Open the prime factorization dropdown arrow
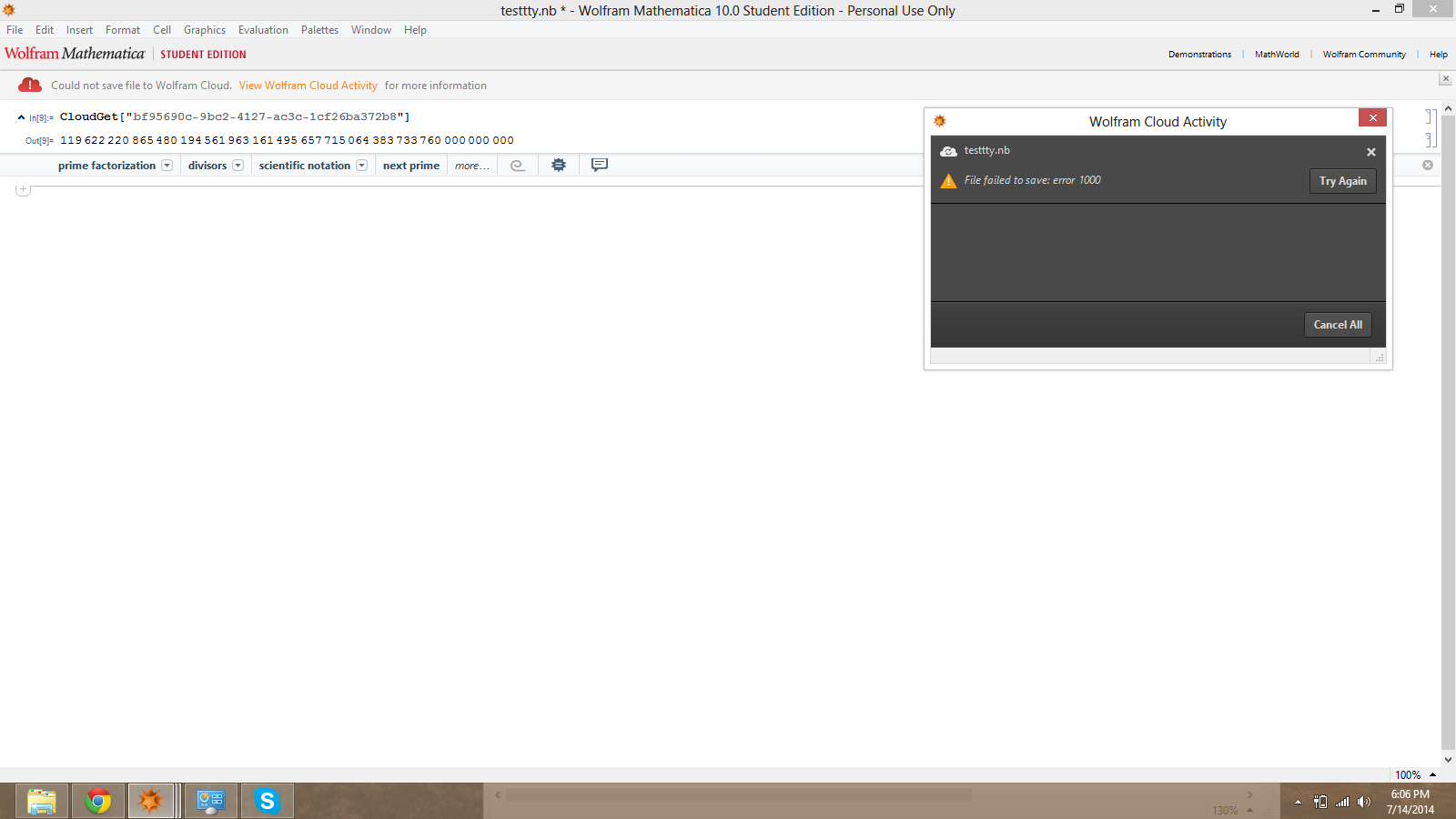The height and width of the screenshot is (819, 1456). [x=167, y=166]
